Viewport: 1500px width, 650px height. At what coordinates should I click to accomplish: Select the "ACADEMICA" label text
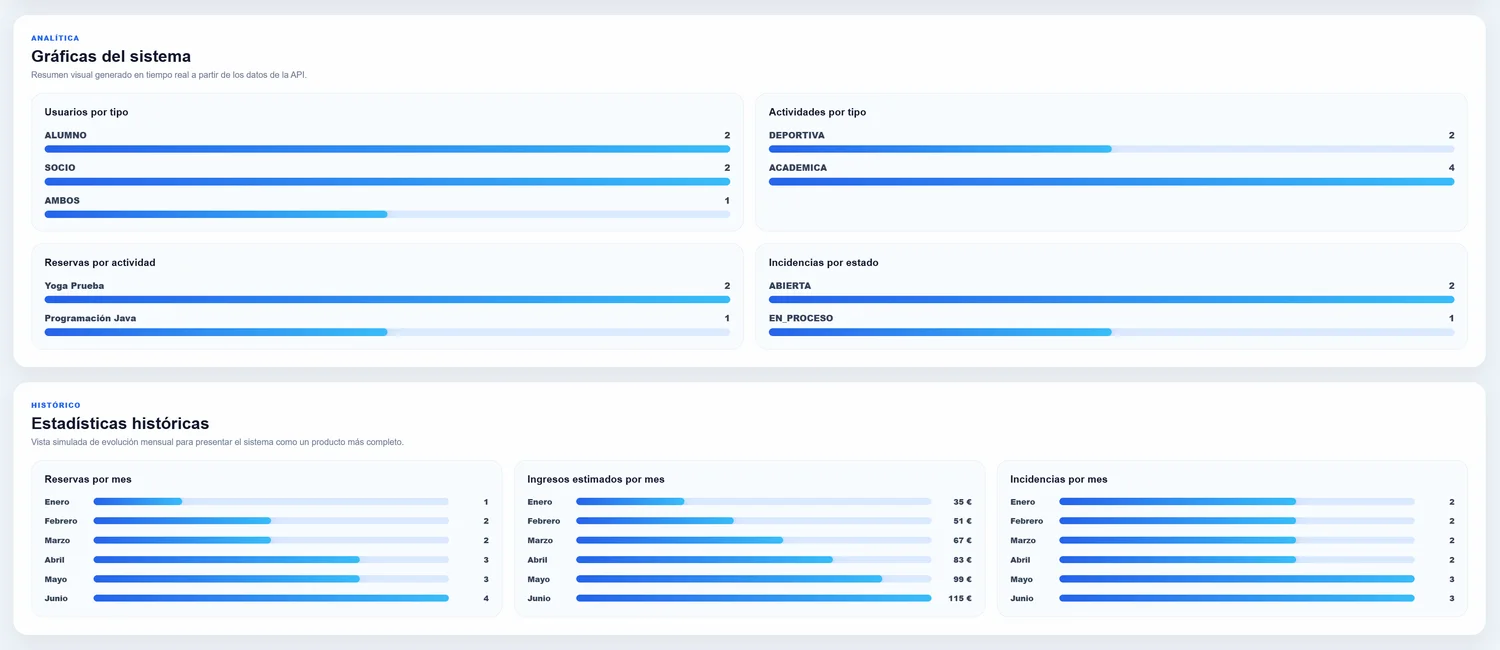point(798,168)
